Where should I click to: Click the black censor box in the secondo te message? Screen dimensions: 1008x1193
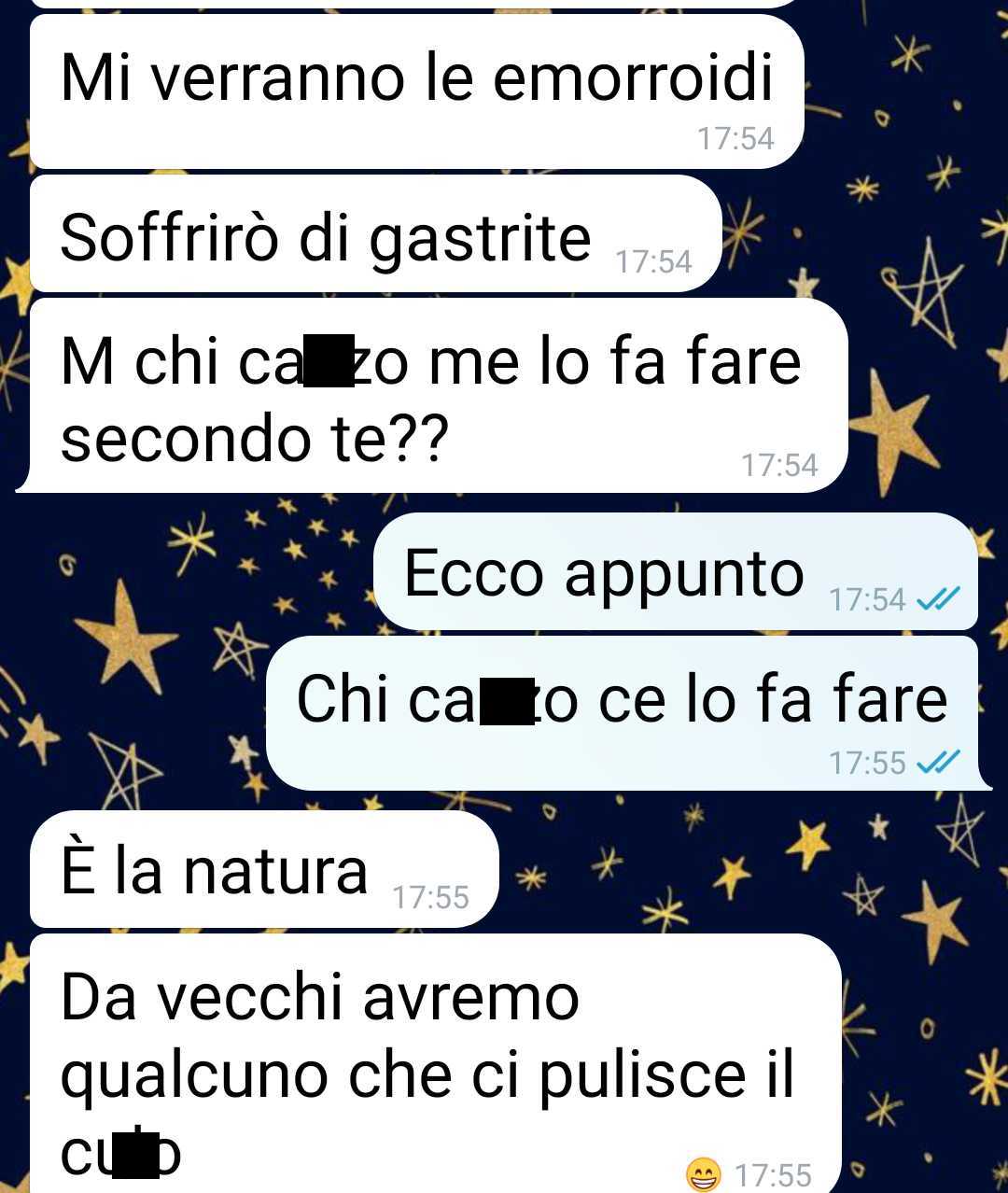pyautogui.click(x=329, y=360)
